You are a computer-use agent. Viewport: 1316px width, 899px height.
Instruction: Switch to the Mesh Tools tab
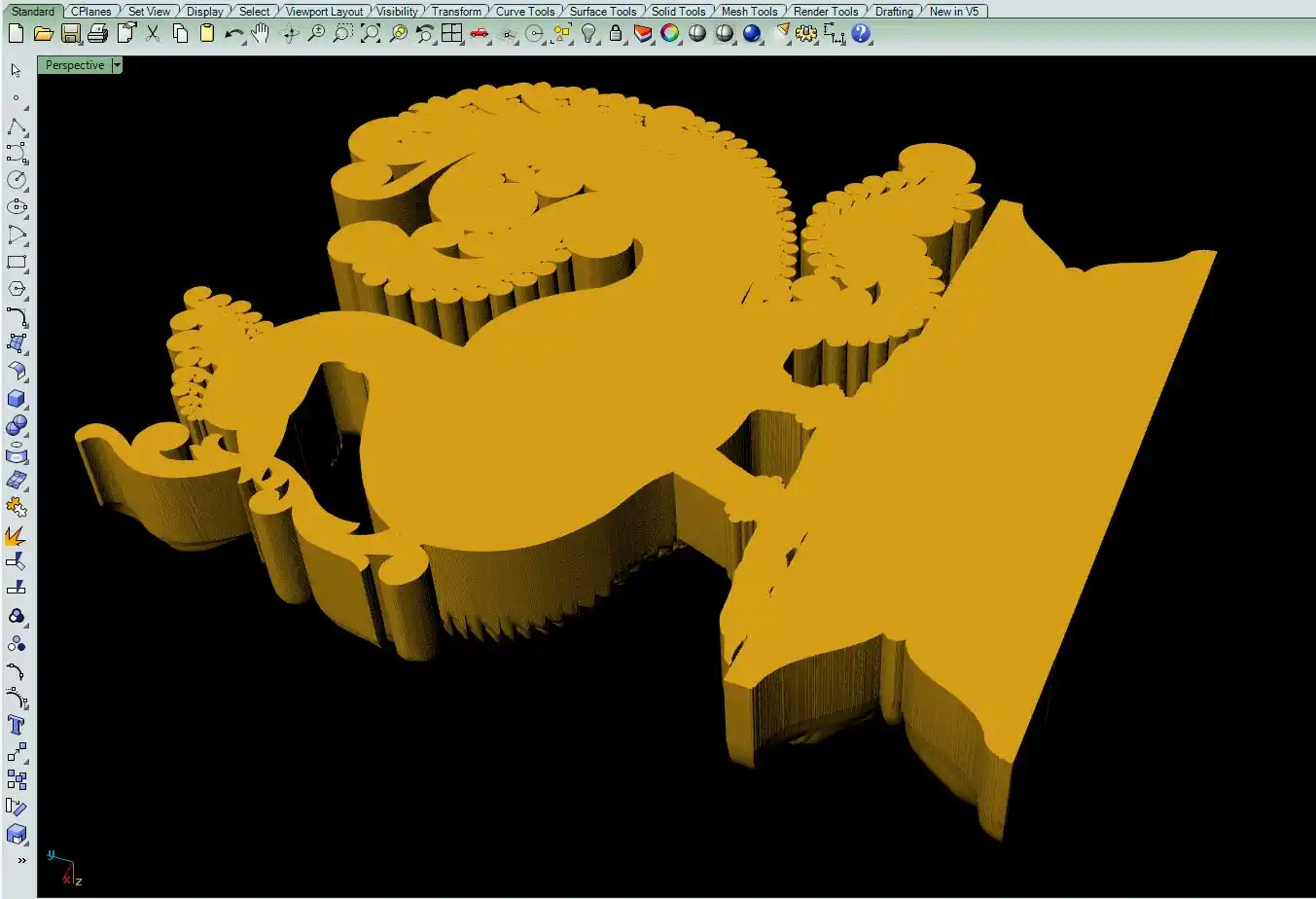click(749, 12)
